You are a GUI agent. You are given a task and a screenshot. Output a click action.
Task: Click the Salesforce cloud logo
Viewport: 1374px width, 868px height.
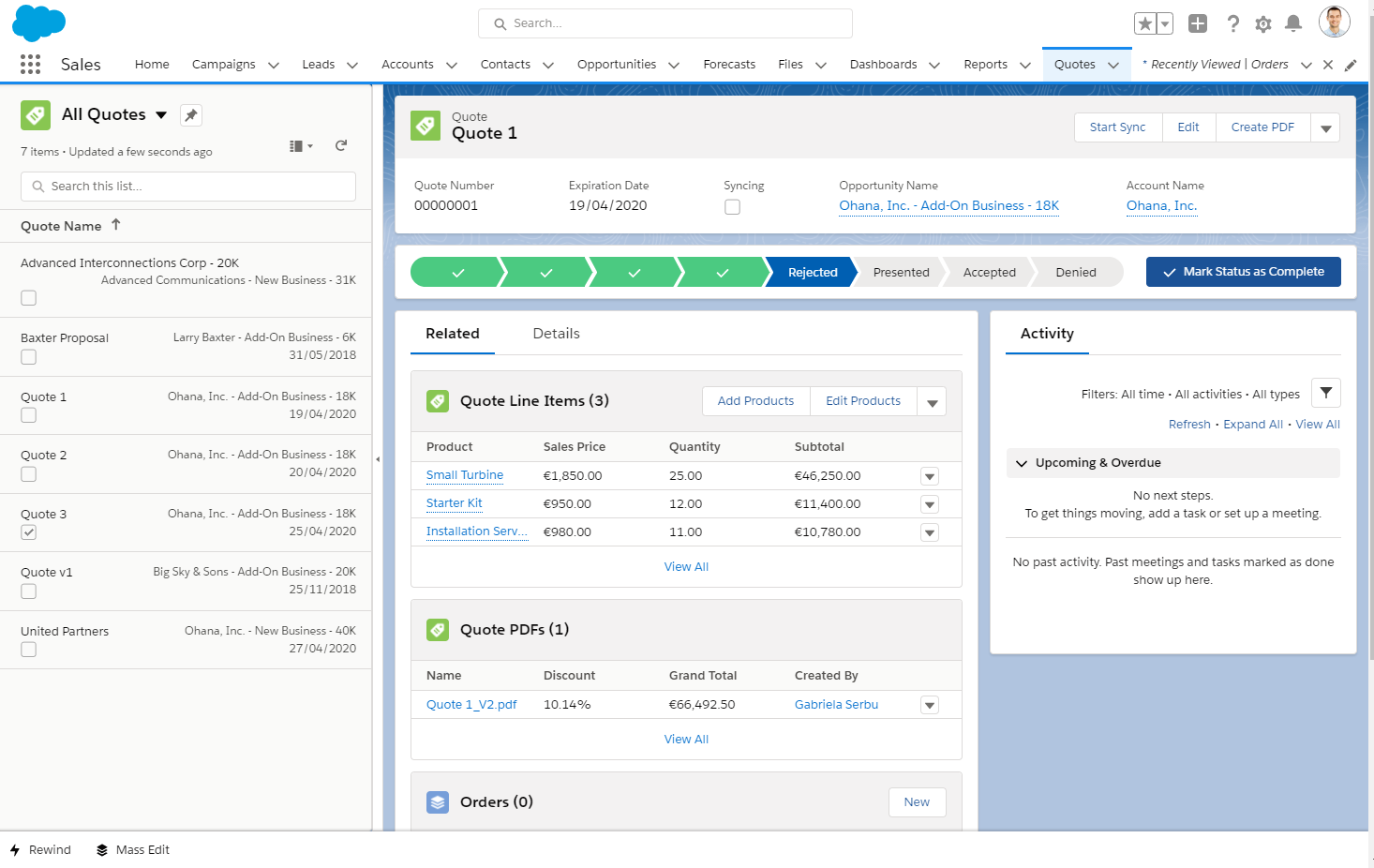coord(38,23)
